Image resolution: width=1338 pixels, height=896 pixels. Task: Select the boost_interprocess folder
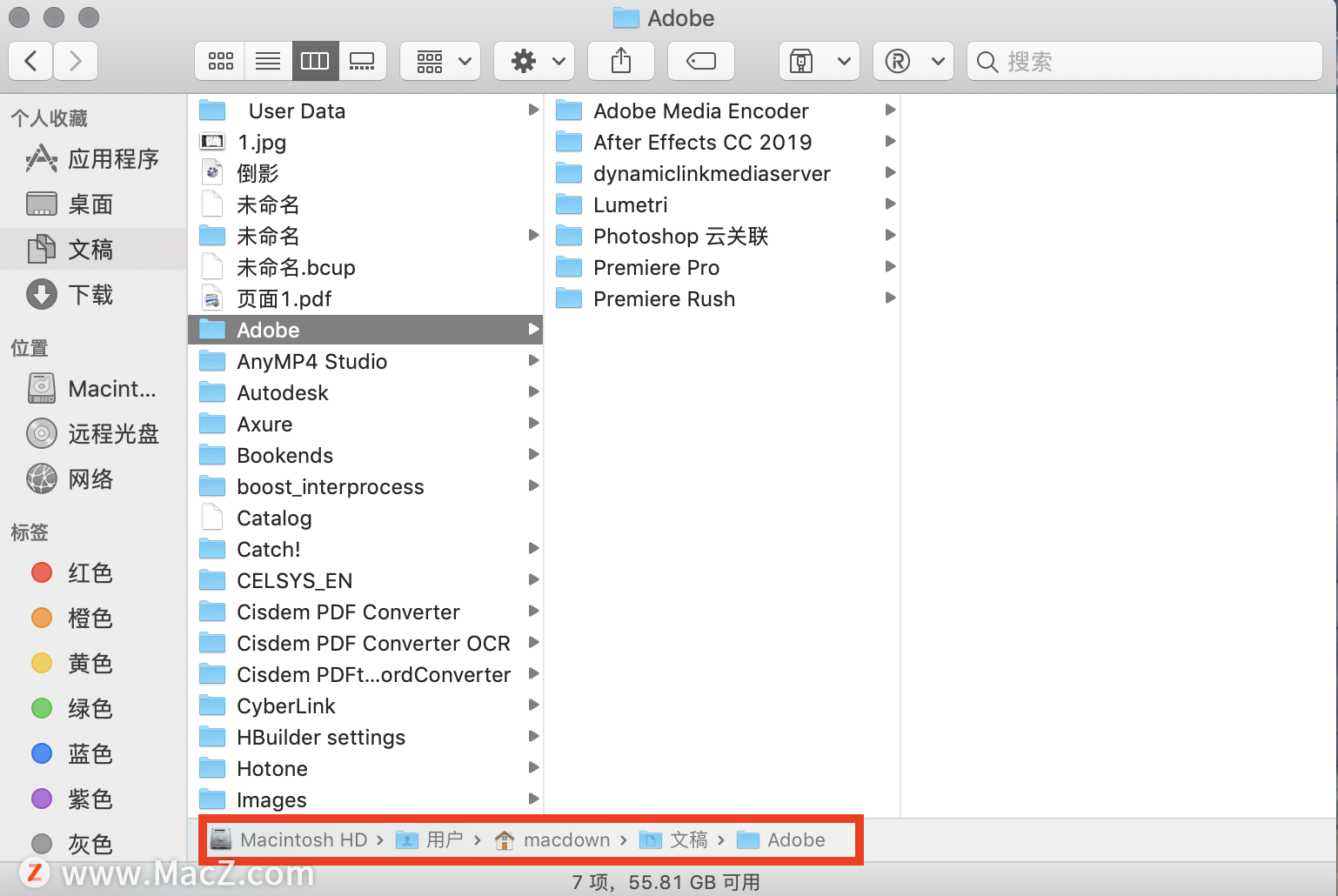point(365,486)
